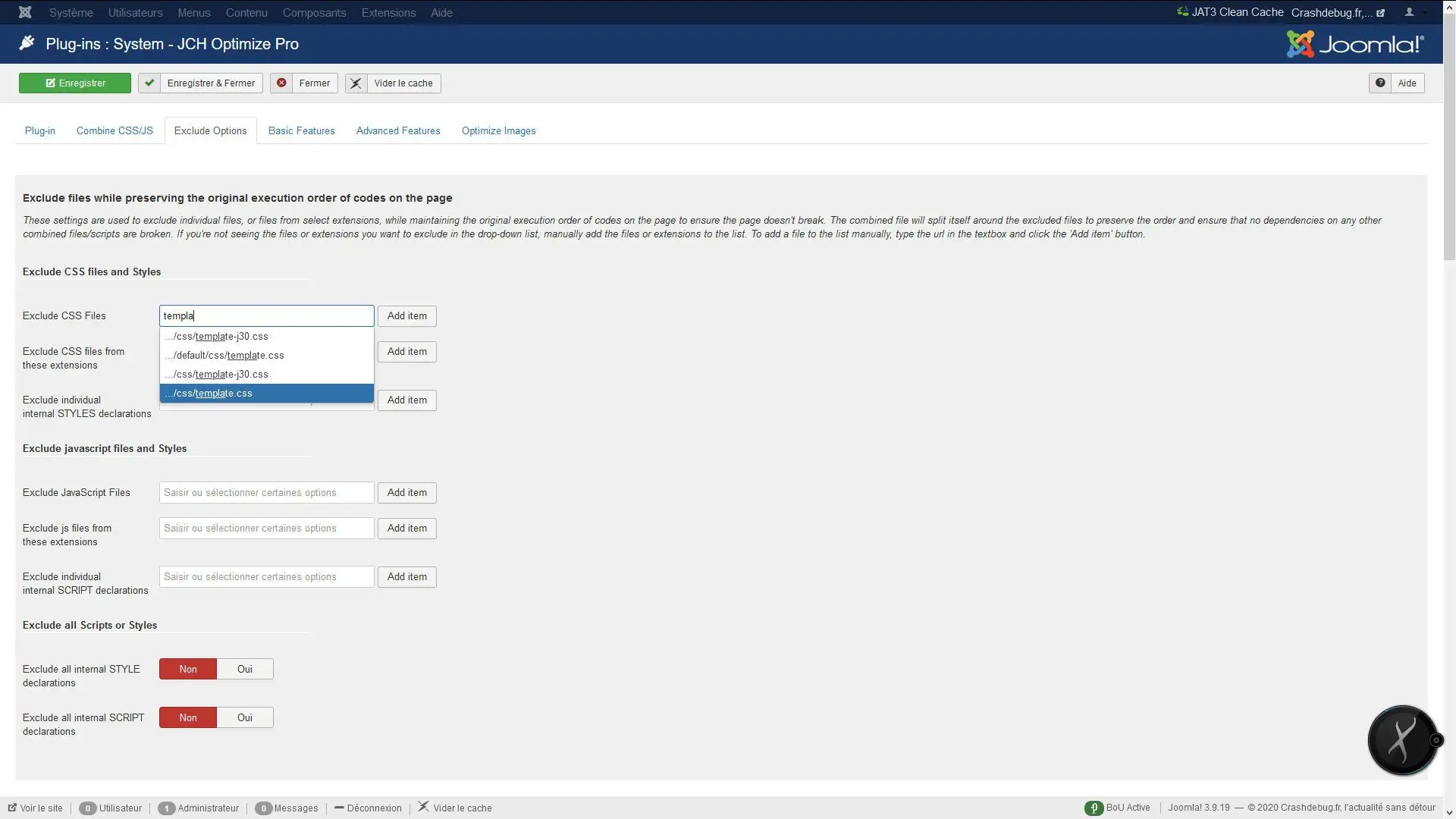Click Add item for Exclude JavaScript Files
Screen dimensions: 1456x819
tap(407, 492)
